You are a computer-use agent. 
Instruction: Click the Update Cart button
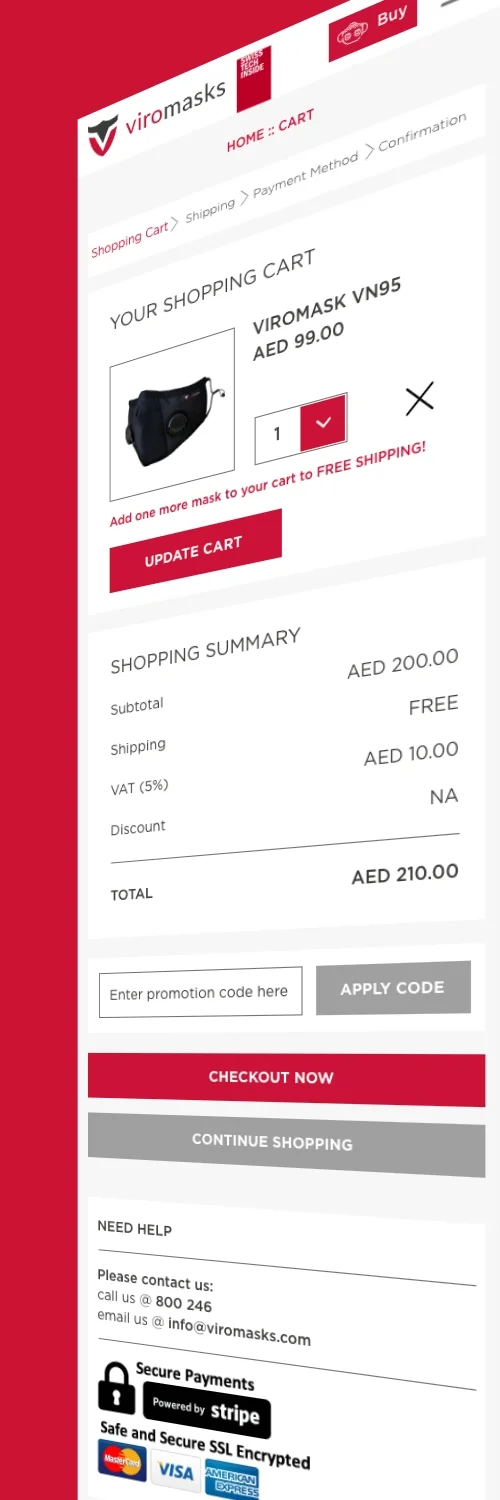pyautogui.click(x=195, y=551)
